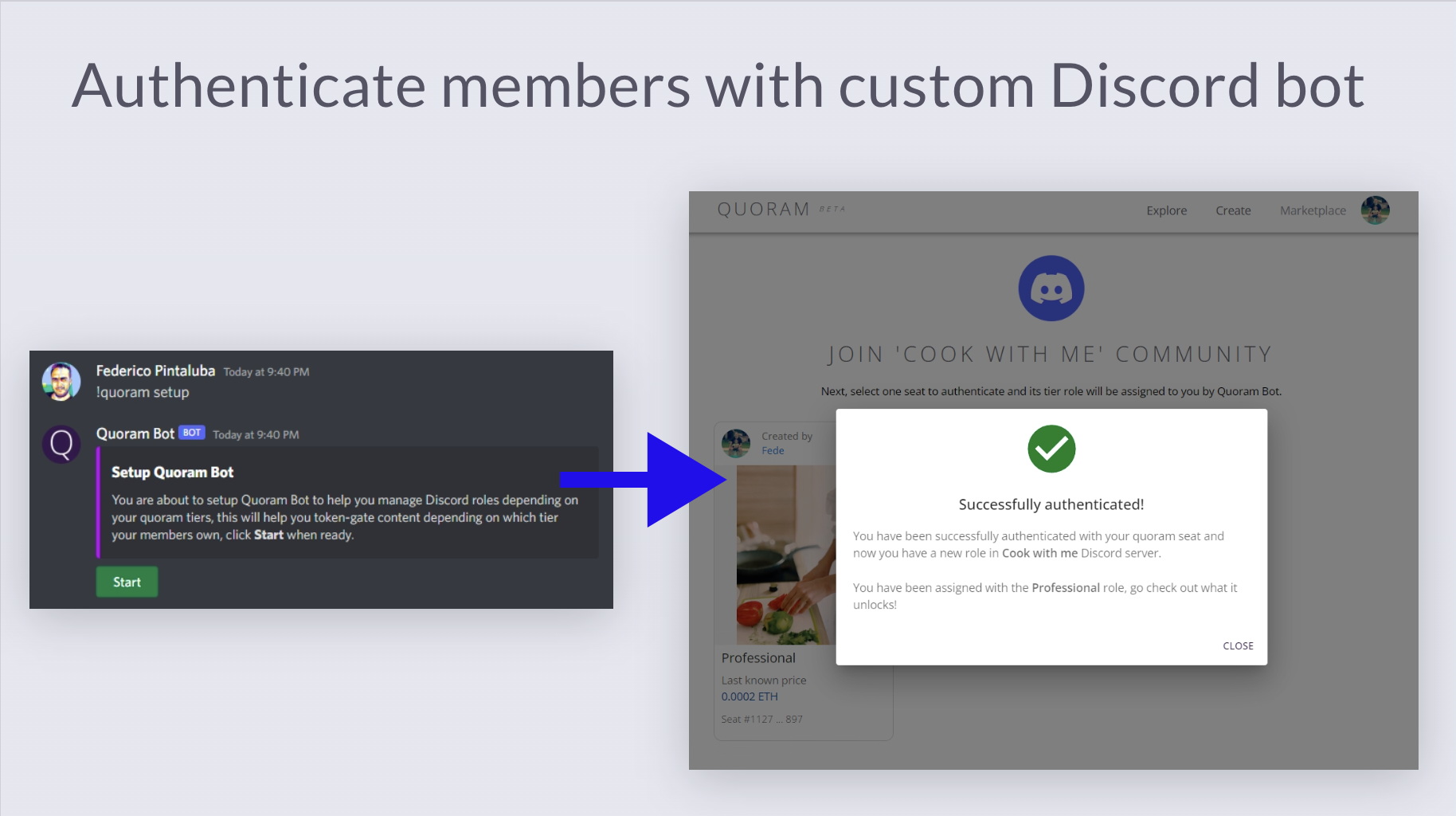Click the blue Discord logo icon

click(x=1051, y=288)
